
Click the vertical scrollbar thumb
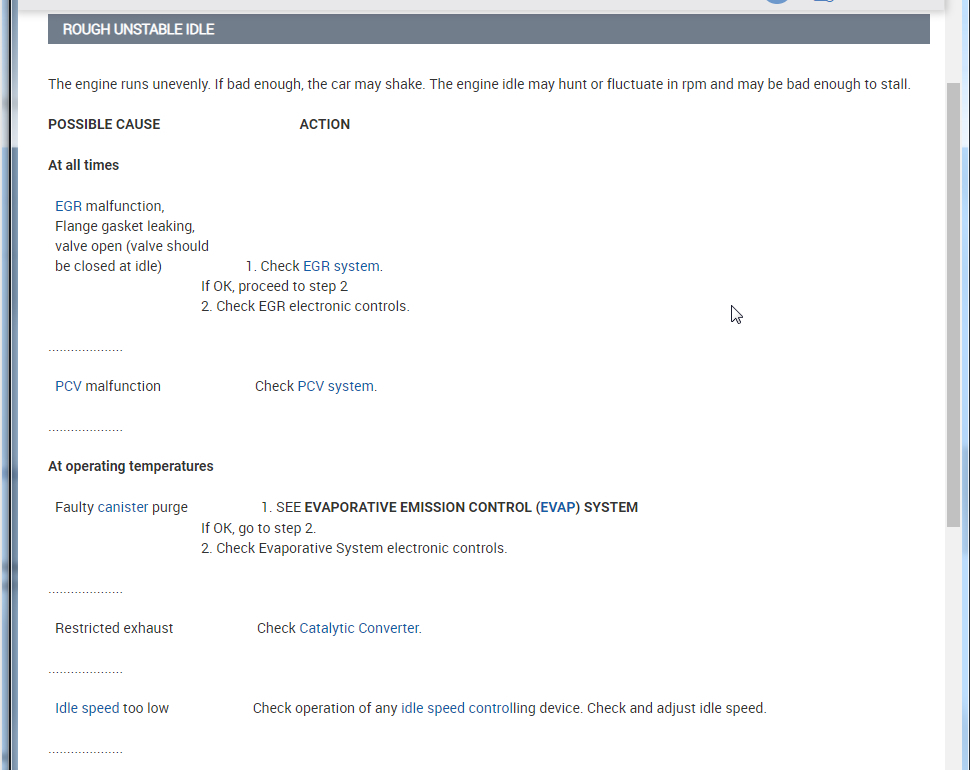pyautogui.click(x=953, y=300)
